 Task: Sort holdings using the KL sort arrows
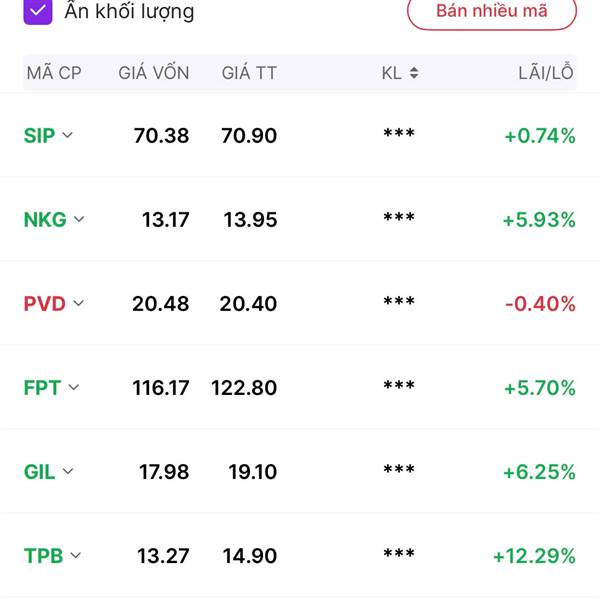coord(414,73)
